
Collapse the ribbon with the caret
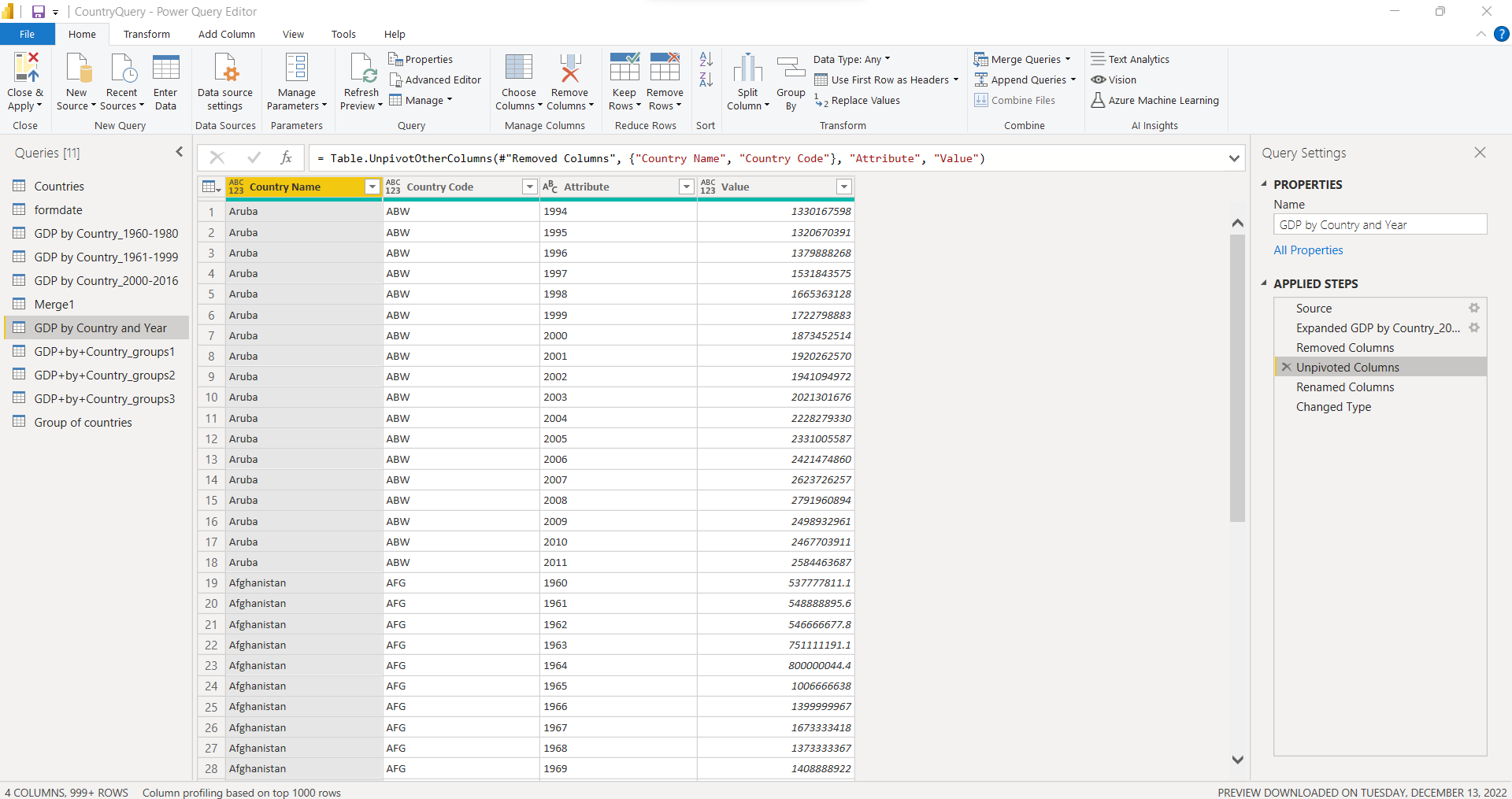click(1480, 34)
